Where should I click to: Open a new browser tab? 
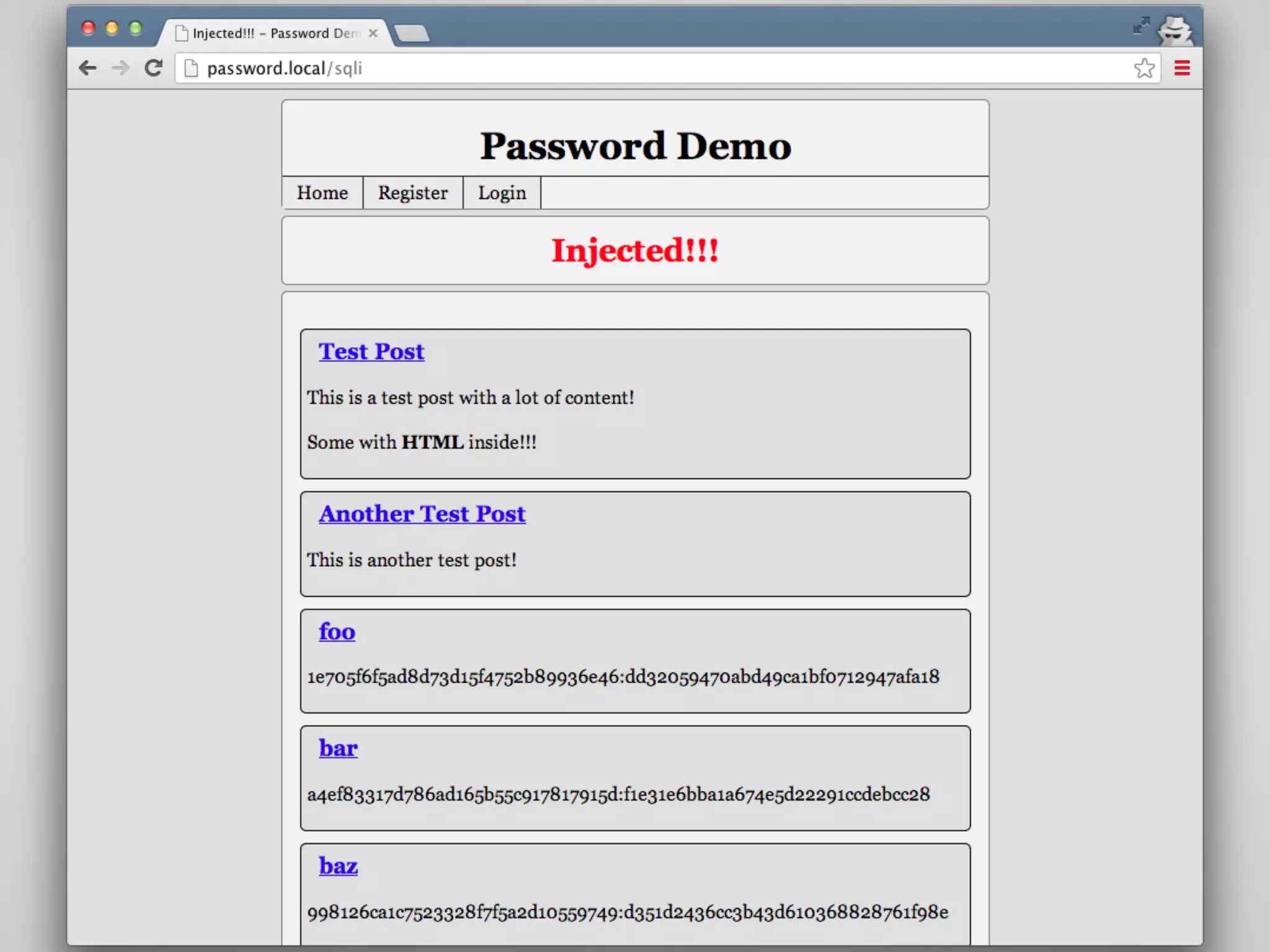coord(412,33)
